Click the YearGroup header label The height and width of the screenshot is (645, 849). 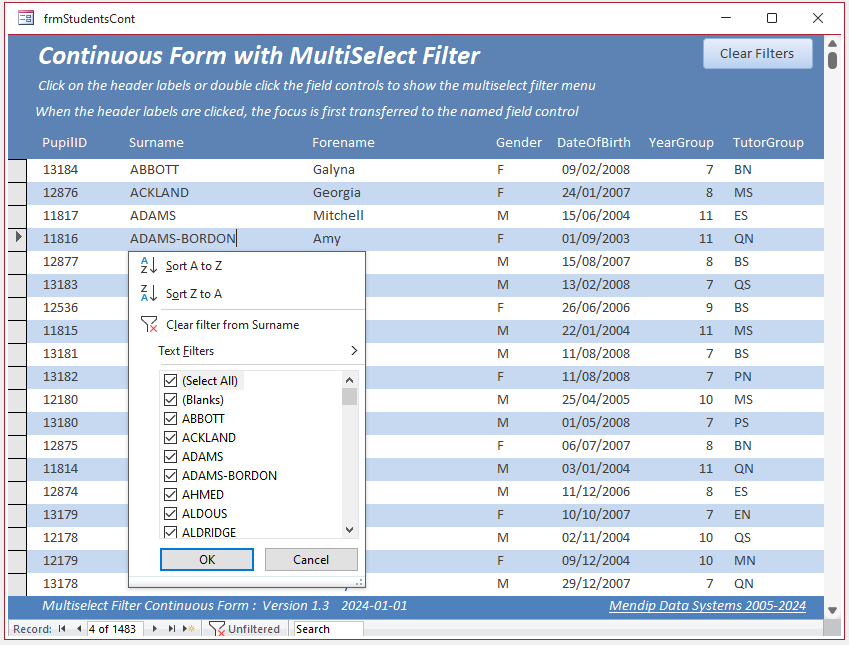pyautogui.click(x=681, y=142)
